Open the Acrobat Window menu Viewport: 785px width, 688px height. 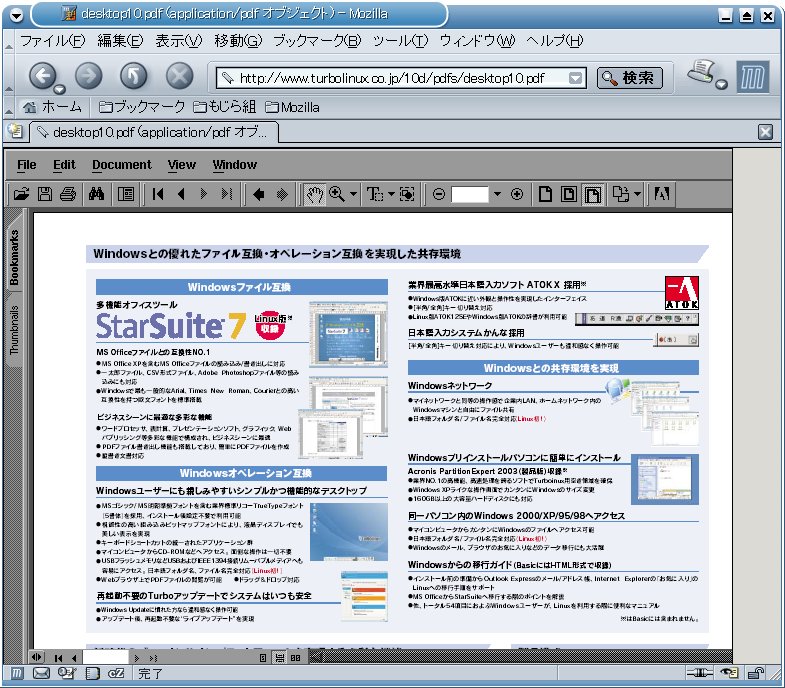(x=234, y=165)
